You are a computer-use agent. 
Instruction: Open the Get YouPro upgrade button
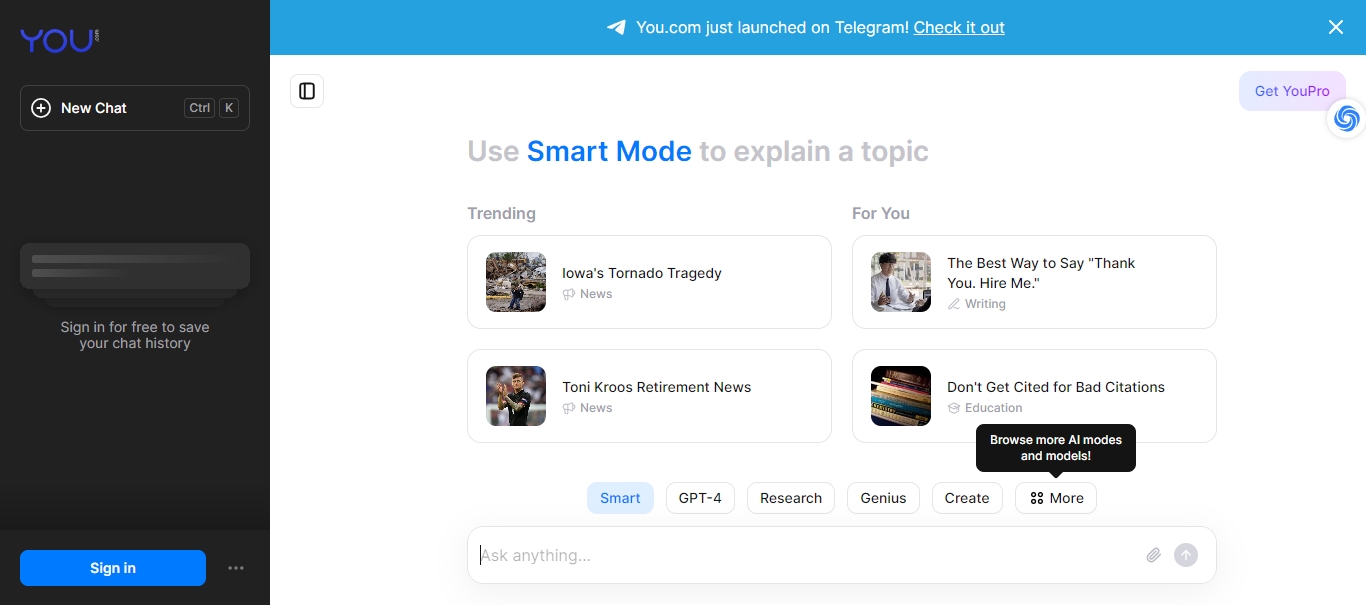pyautogui.click(x=1292, y=91)
